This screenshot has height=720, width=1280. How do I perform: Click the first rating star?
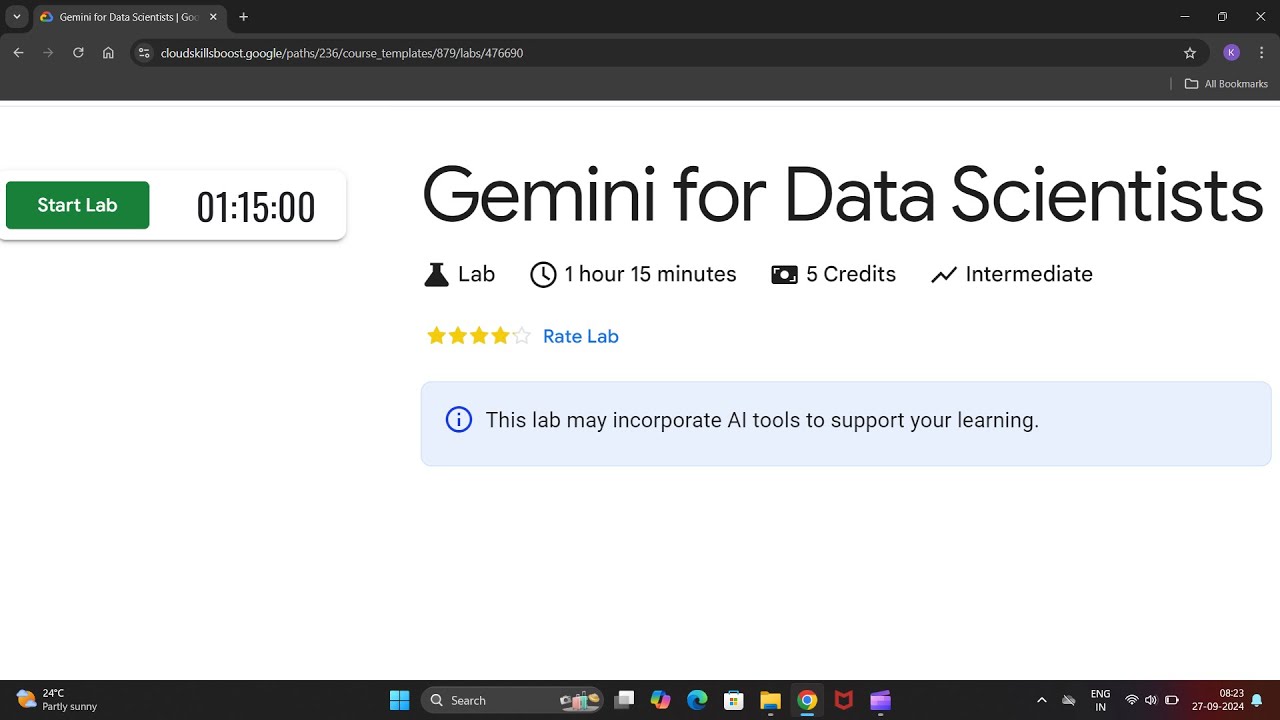coord(436,336)
